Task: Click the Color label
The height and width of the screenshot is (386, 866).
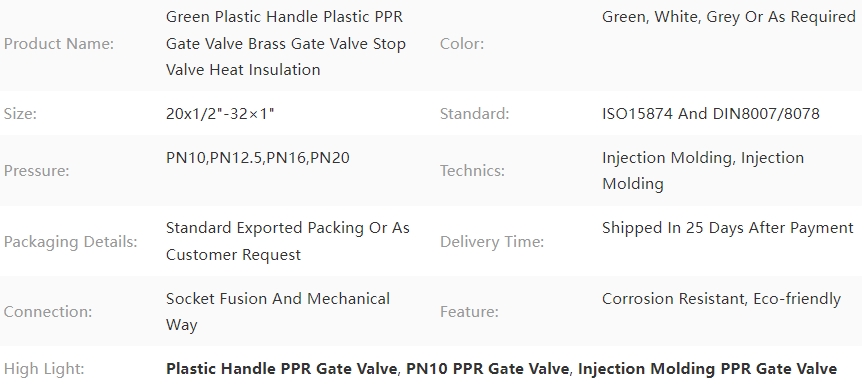Action: coord(462,44)
